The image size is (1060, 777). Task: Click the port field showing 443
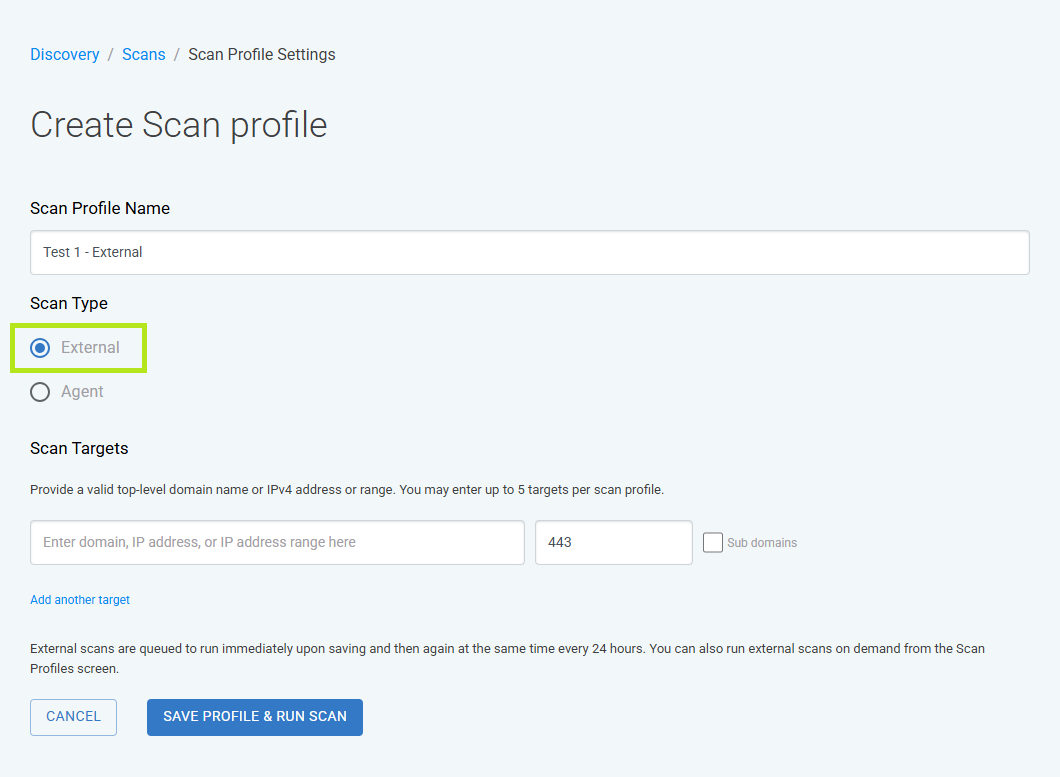tap(614, 542)
